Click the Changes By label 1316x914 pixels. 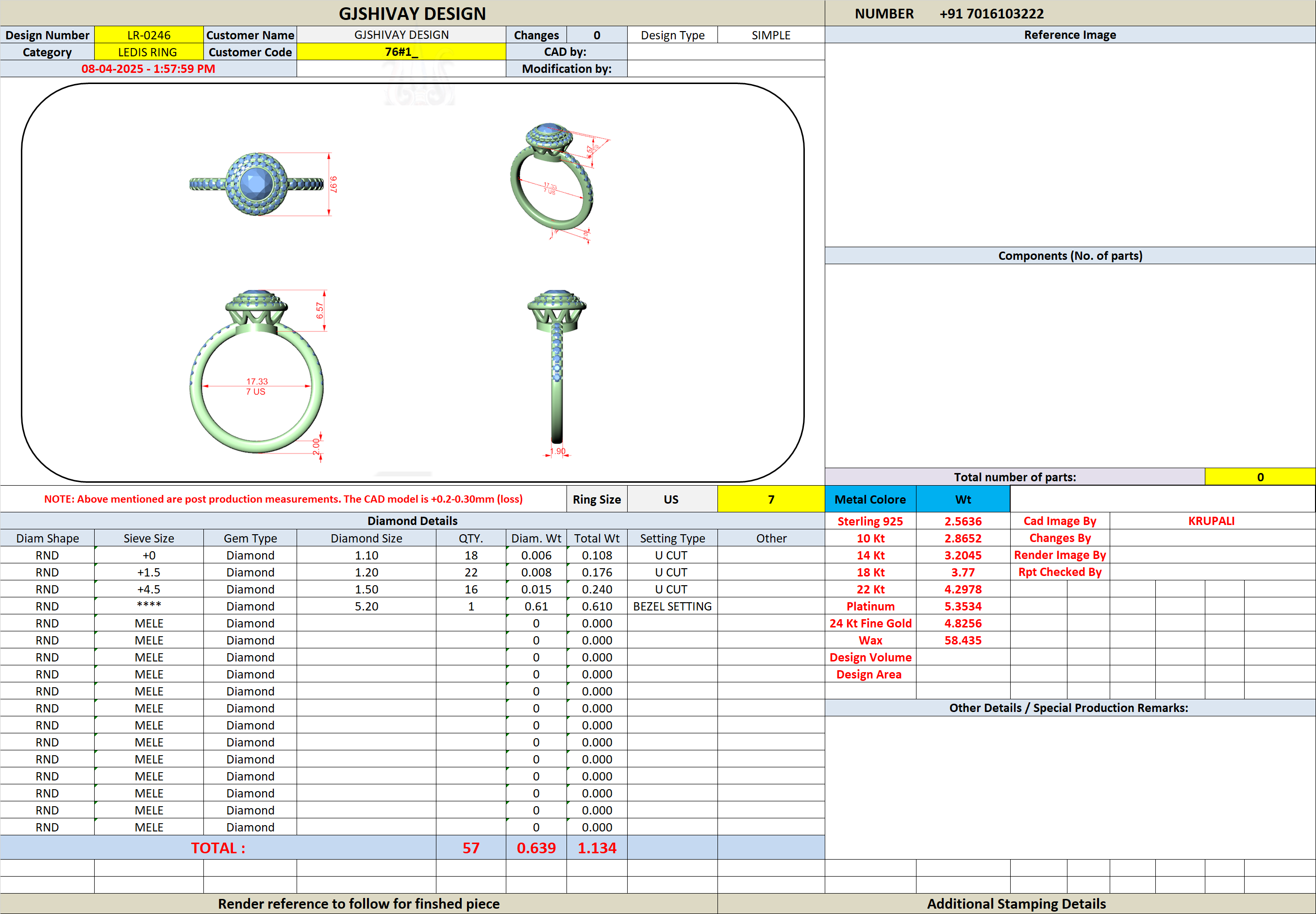(x=1060, y=538)
